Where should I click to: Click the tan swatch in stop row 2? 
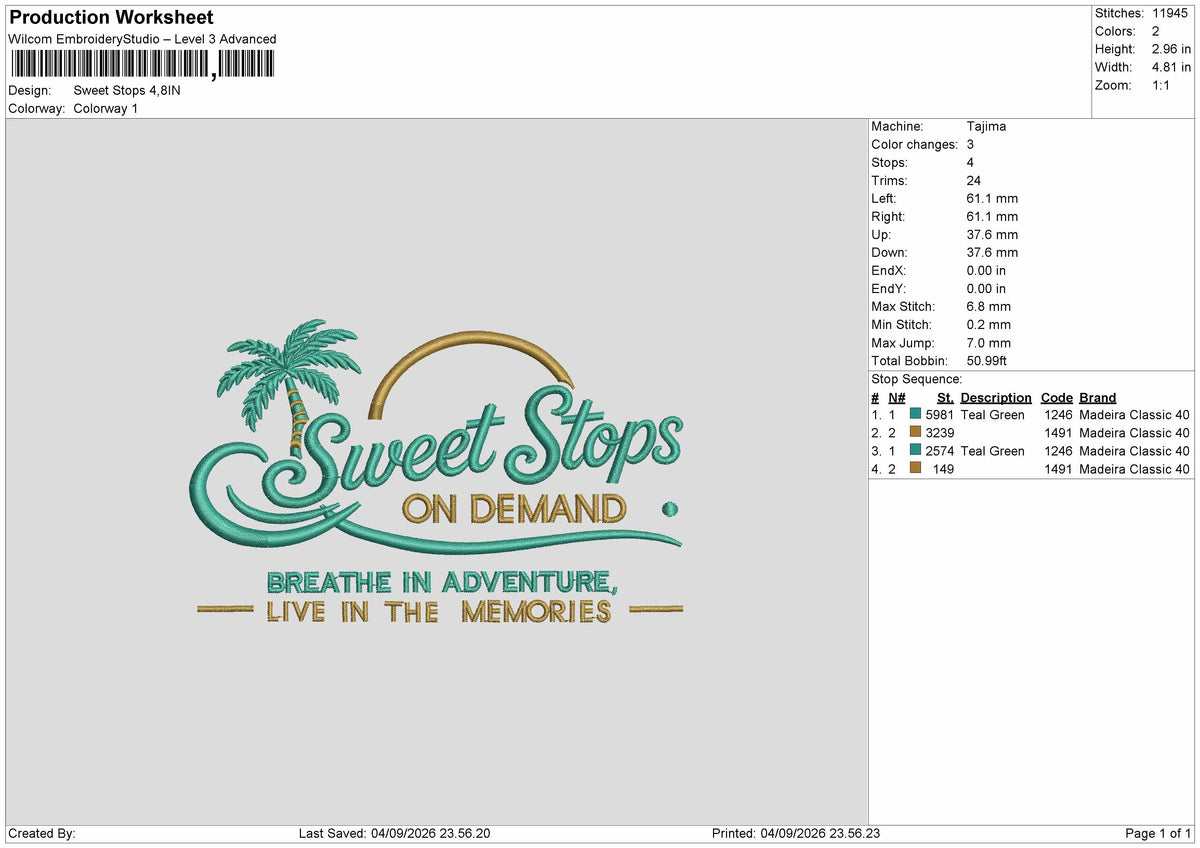click(x=915, y=432)
